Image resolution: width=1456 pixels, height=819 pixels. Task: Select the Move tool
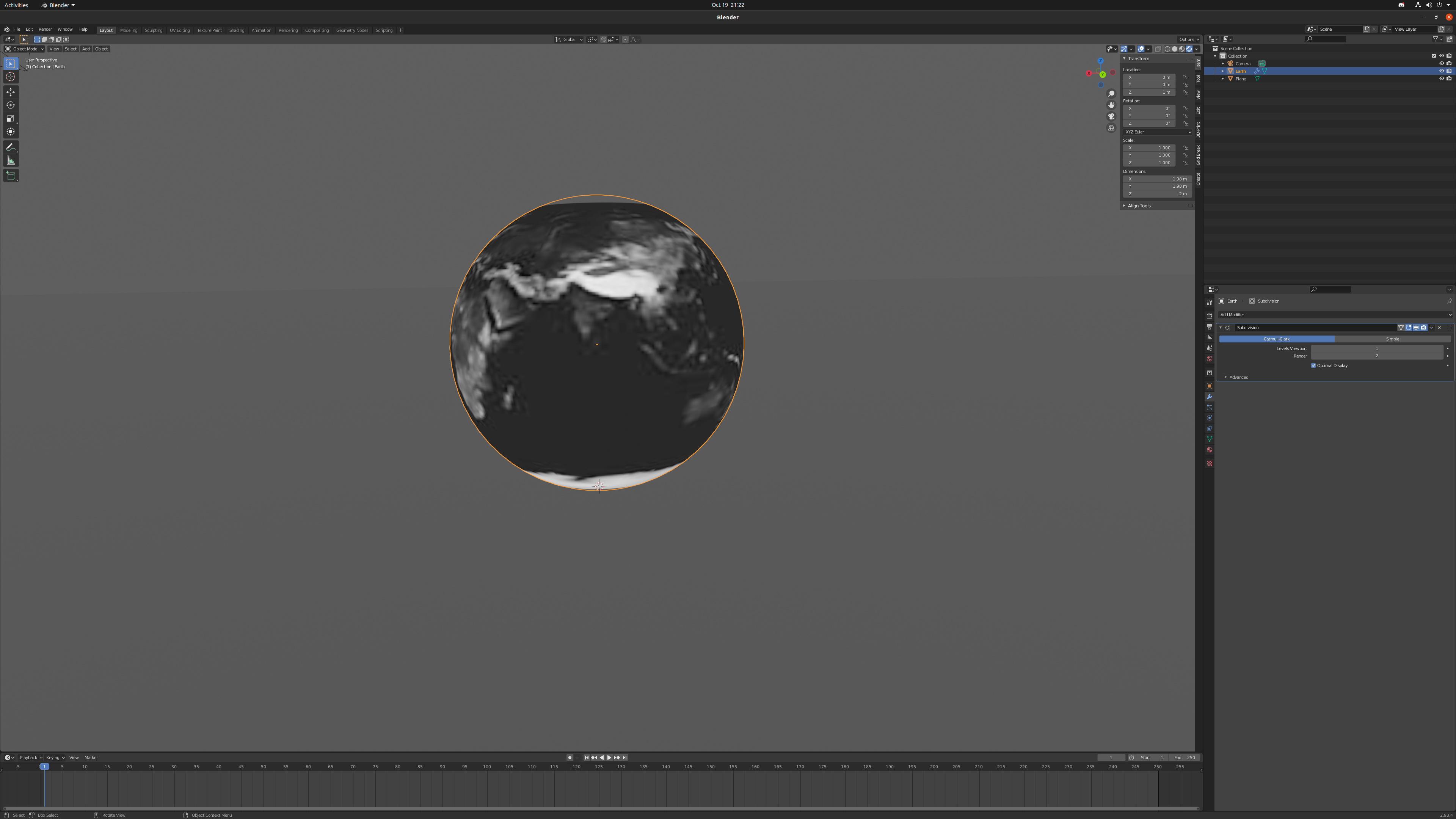tap(11, 91)
